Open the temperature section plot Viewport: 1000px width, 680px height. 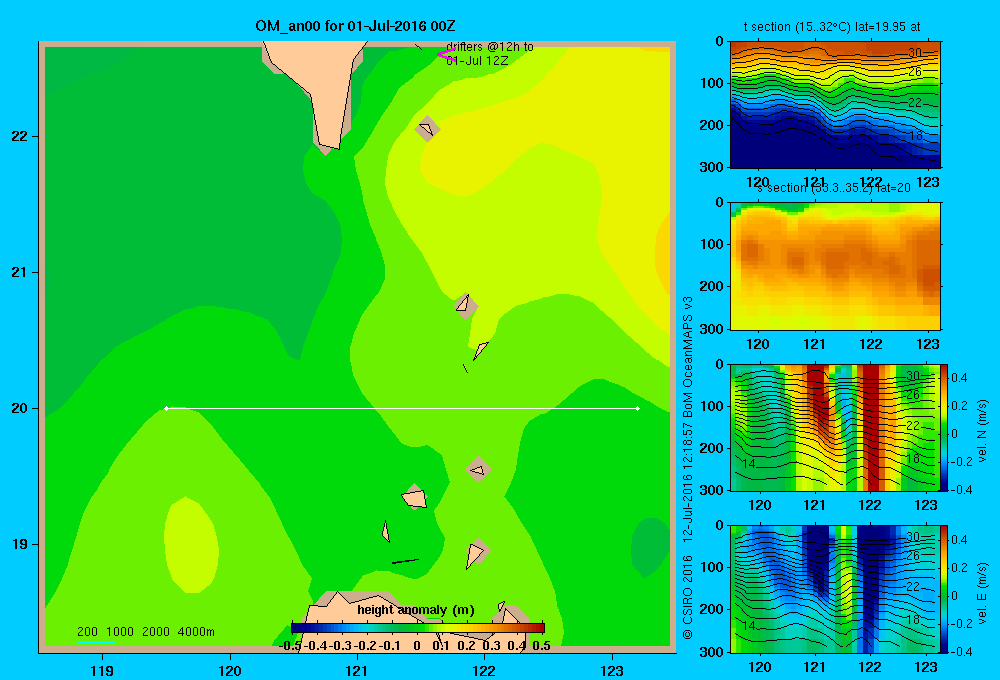pos(835,104)
